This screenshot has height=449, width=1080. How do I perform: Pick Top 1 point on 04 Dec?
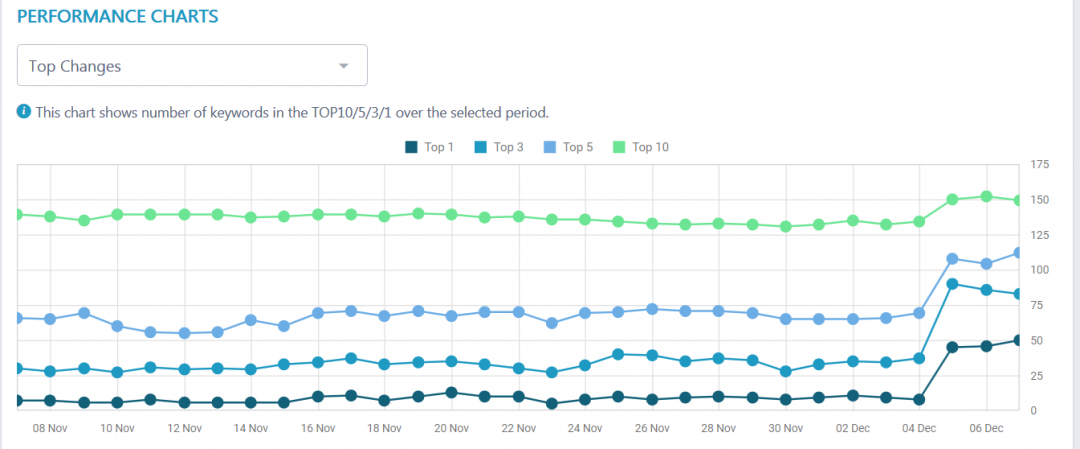point(919,400)
